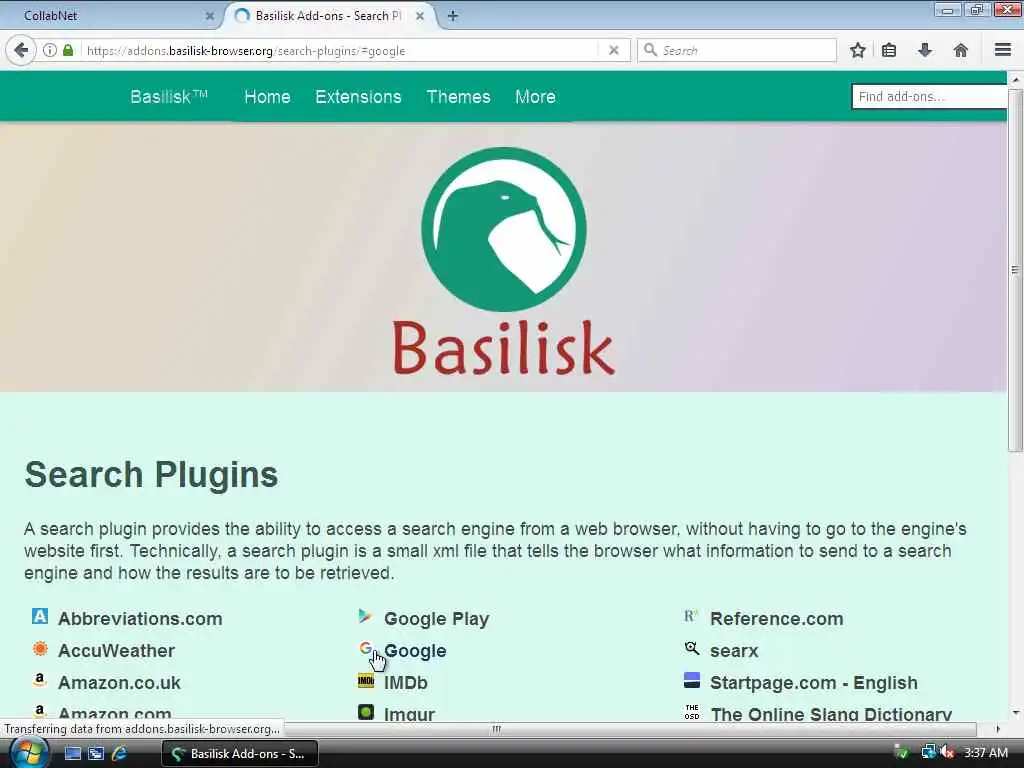Show bookmarks list icon in toolbar

click(x=889, y=50)
